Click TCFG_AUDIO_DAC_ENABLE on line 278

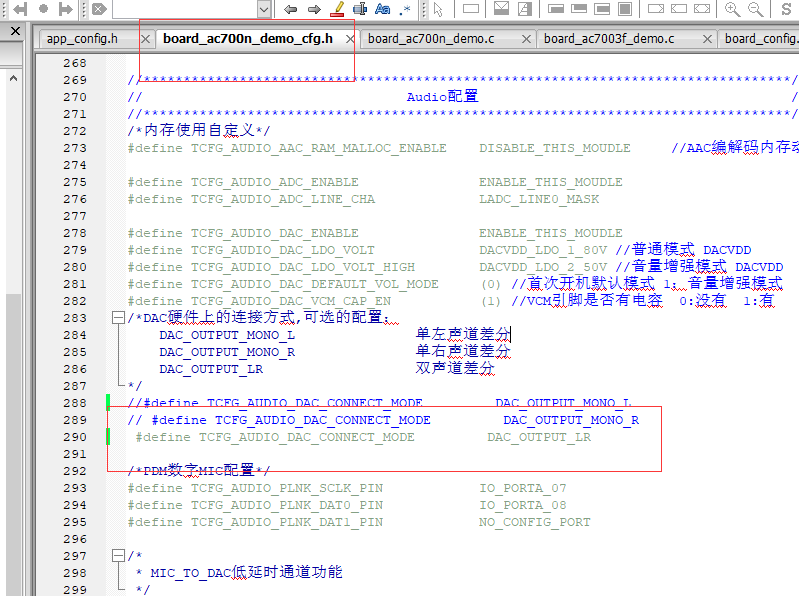[275, 233]
